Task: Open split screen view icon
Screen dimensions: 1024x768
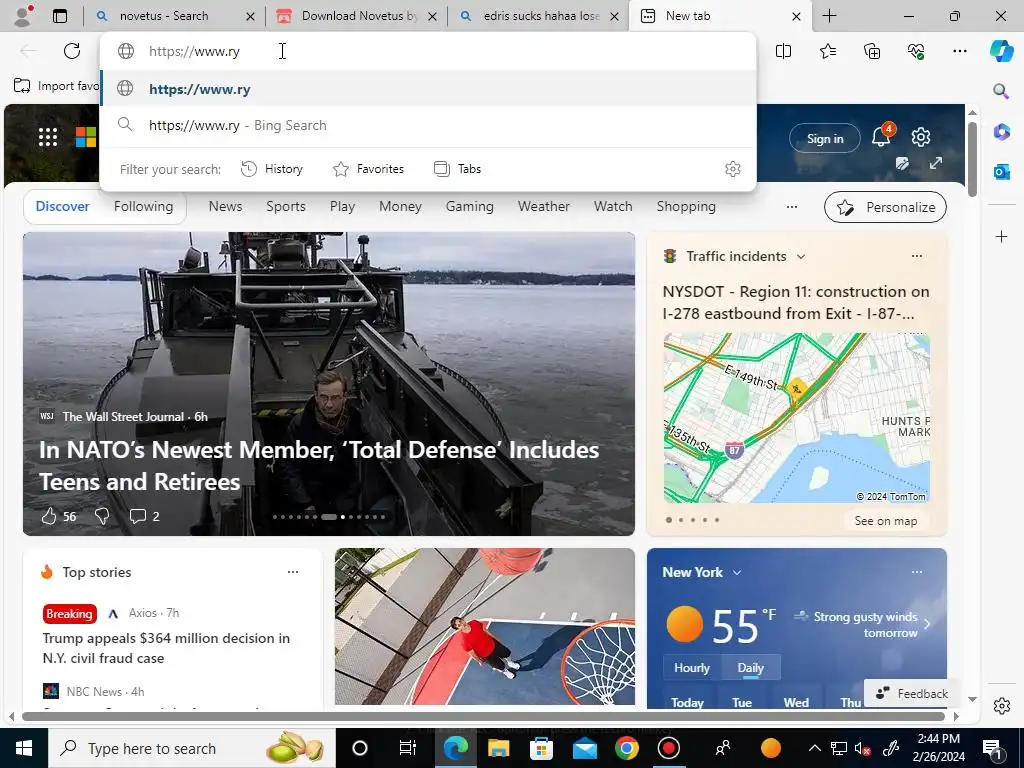Action: click(x=783, y=51)
